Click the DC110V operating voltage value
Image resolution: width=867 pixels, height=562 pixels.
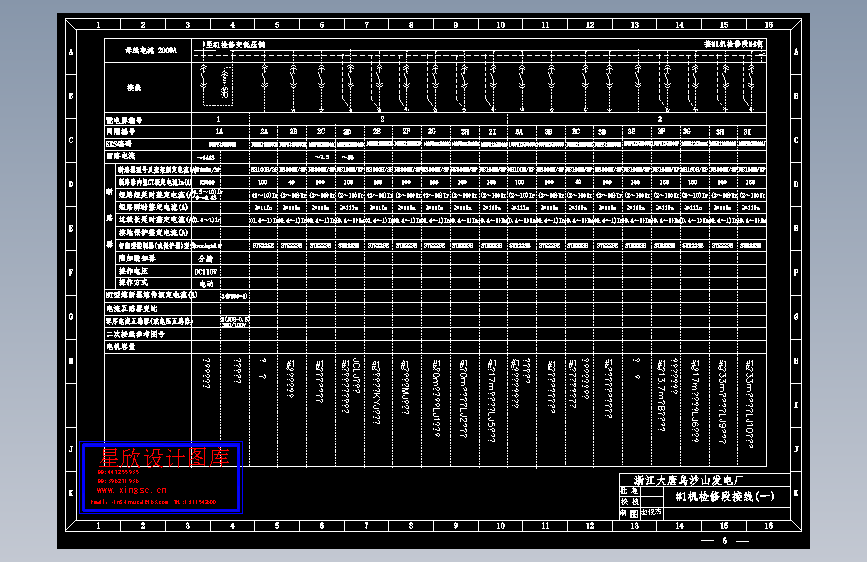coord(205,272)
